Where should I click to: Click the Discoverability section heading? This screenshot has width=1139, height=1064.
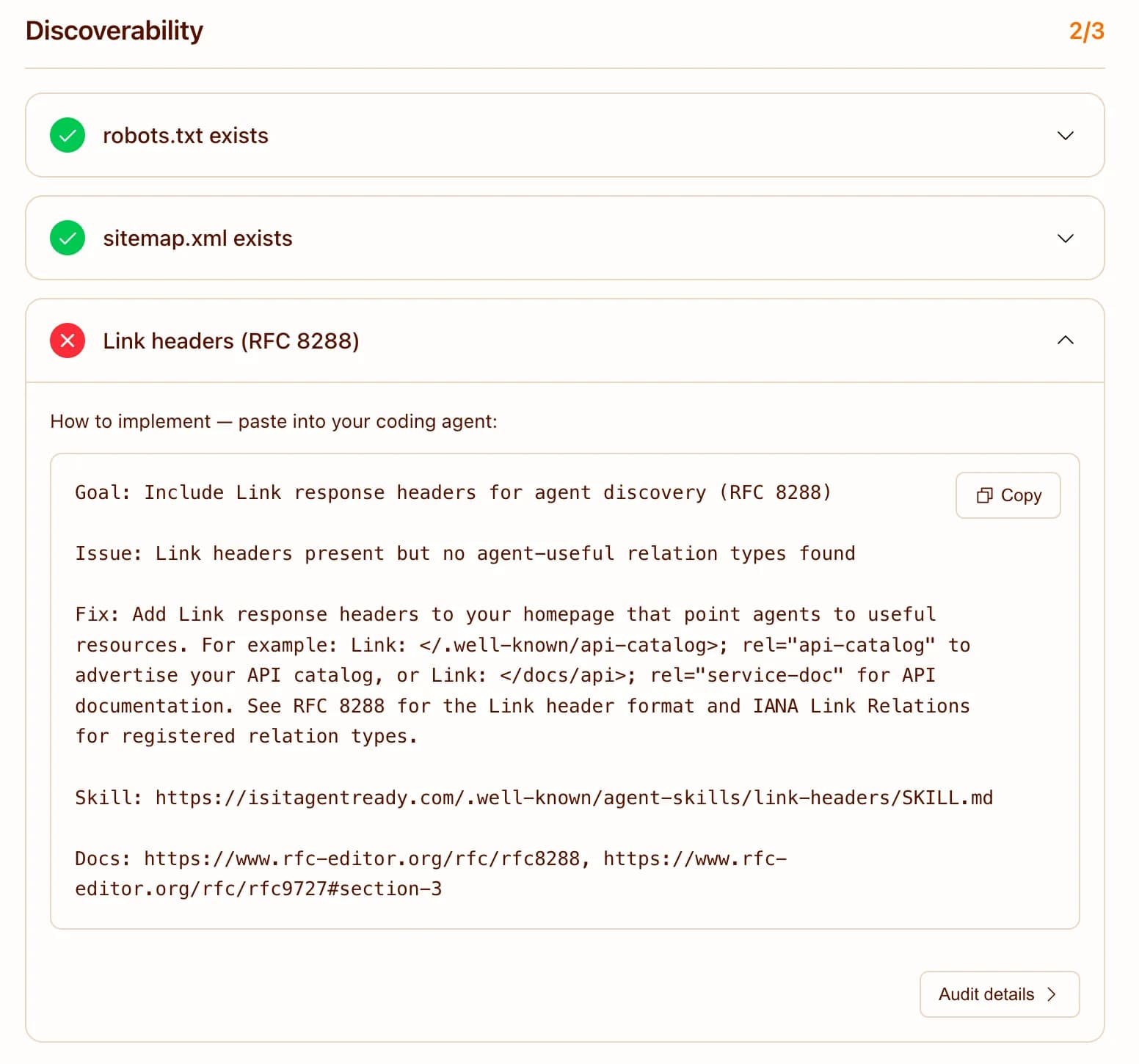(114, 30)
